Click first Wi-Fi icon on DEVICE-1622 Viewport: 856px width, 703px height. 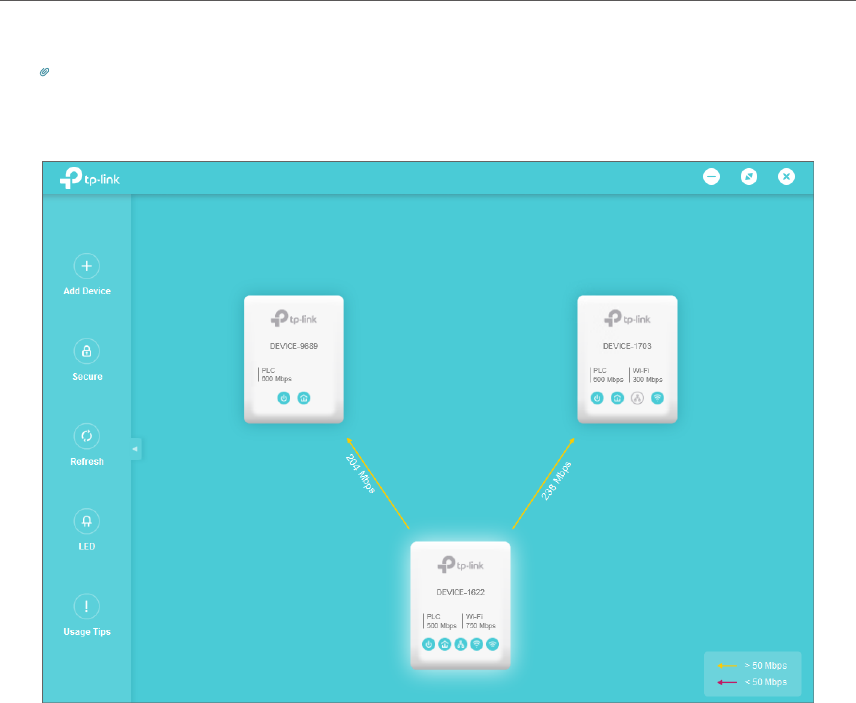pos(477,645)
